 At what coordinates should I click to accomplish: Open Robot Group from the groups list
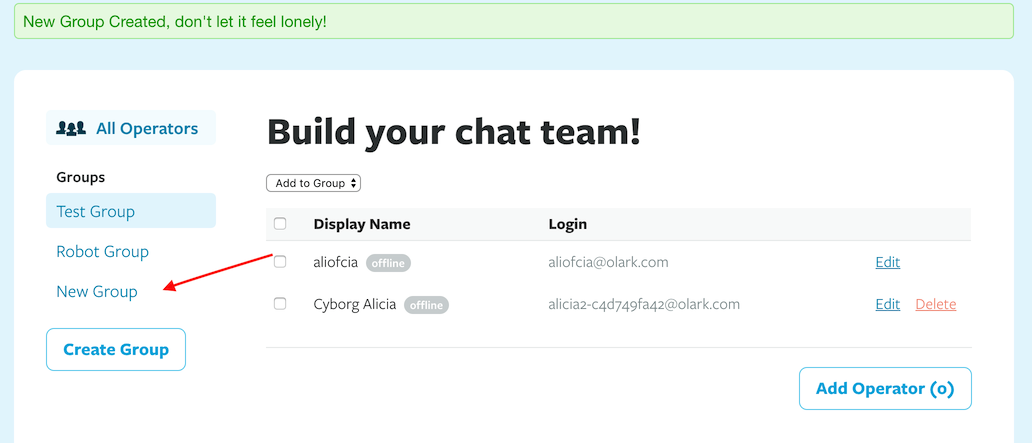pos(102,252)
